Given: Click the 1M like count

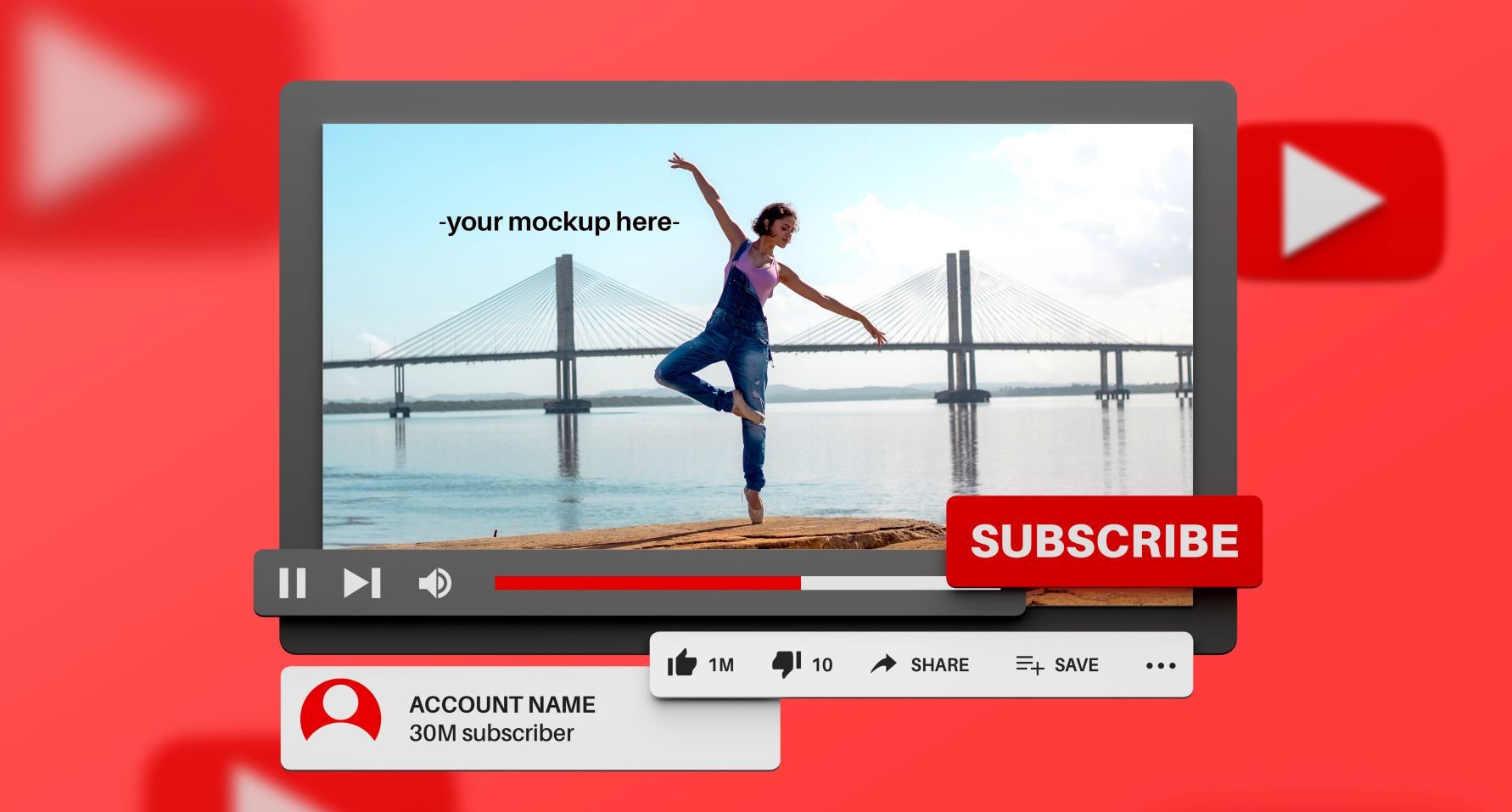Looking at the screenshot, I should point(721,665).
